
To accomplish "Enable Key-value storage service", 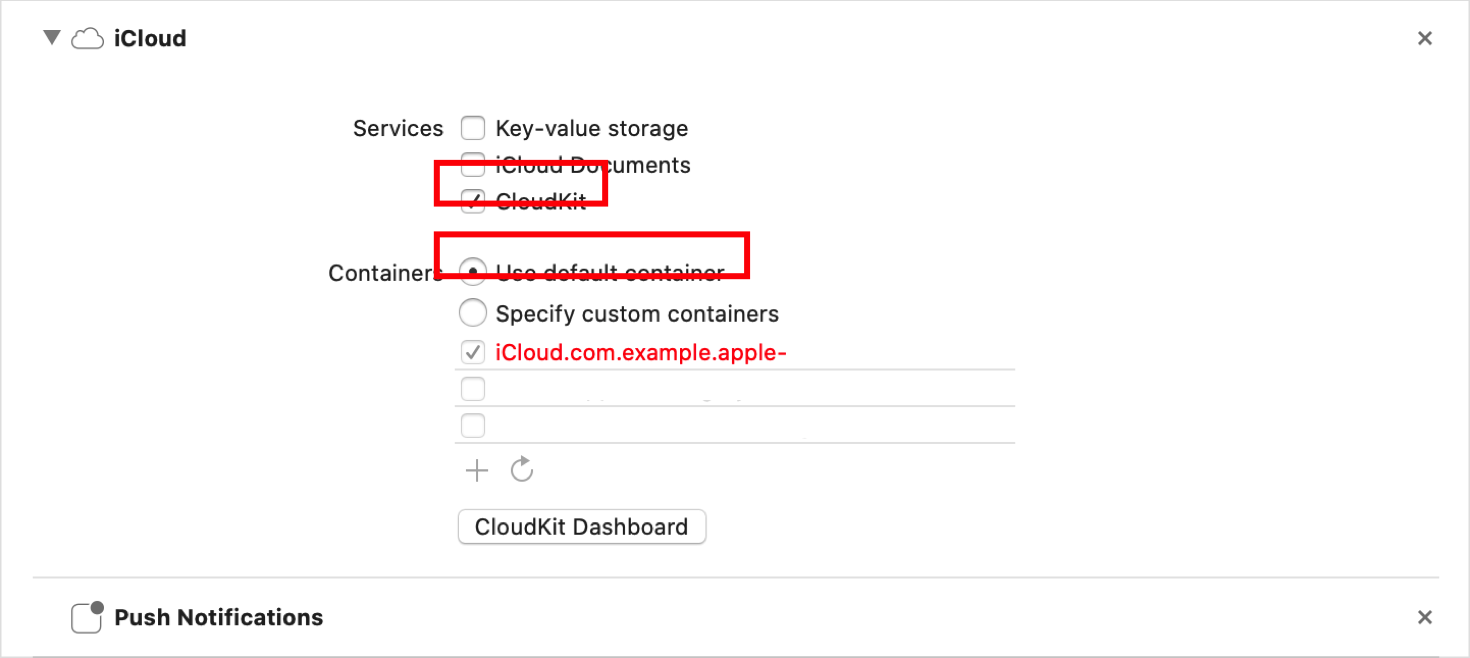I will pos(473,128).
